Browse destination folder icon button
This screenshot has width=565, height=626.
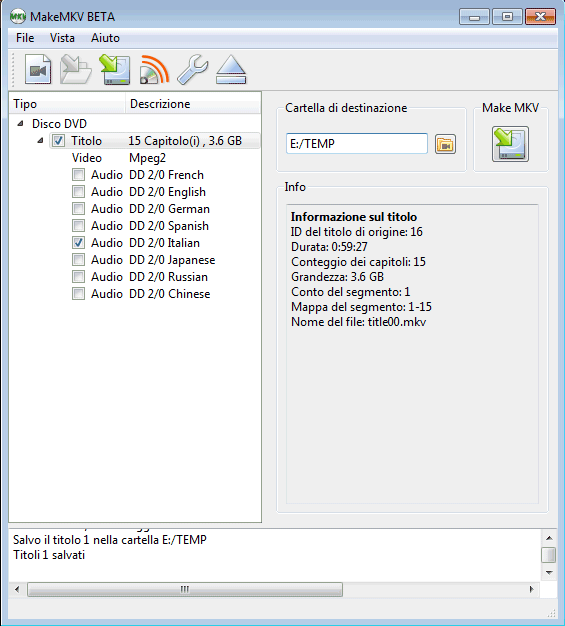(x=445, y=144)
